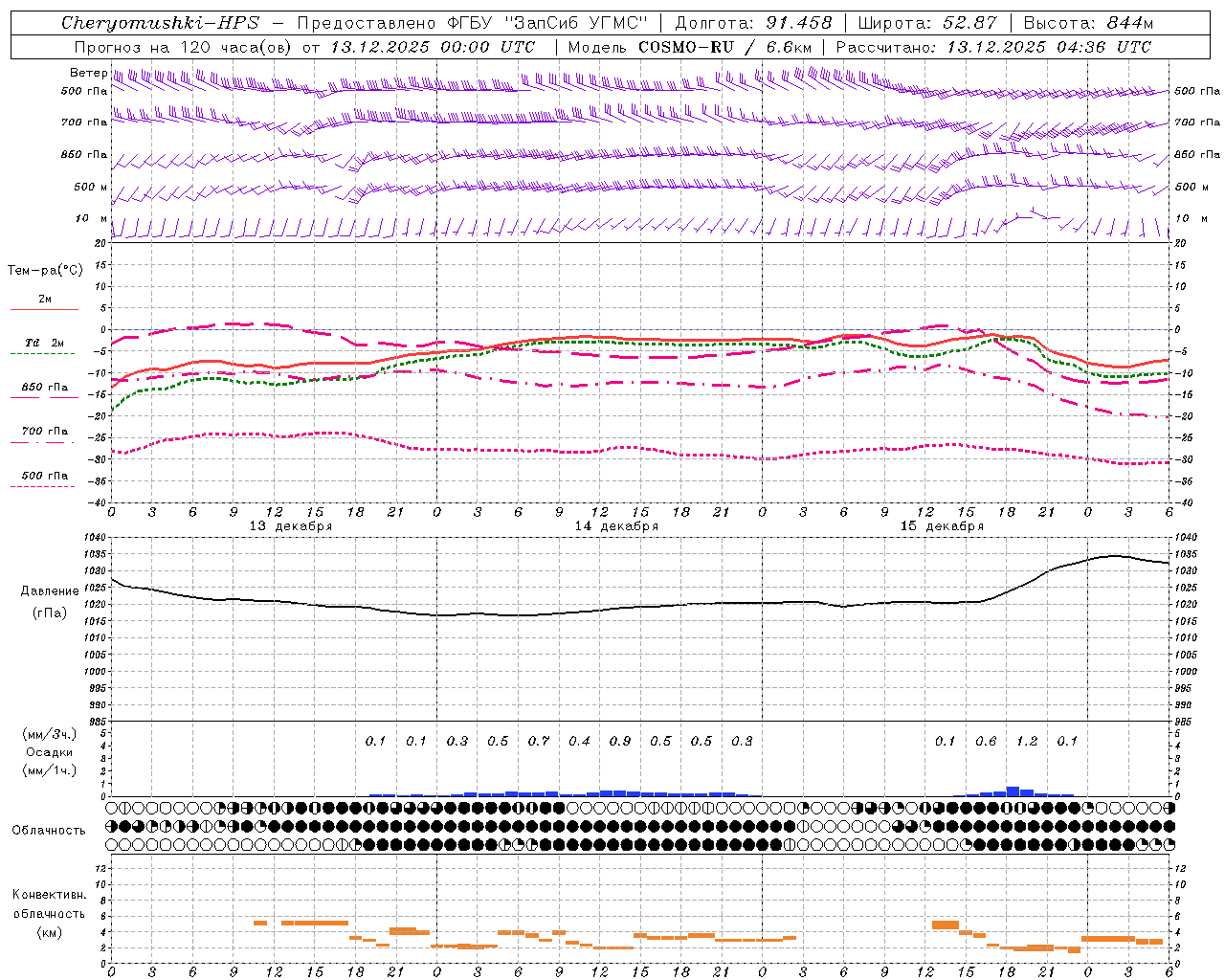Click the station title "Cheryomushki-HPS"
The height and width of the screenshot is (980, 1225).
(160, 23)
